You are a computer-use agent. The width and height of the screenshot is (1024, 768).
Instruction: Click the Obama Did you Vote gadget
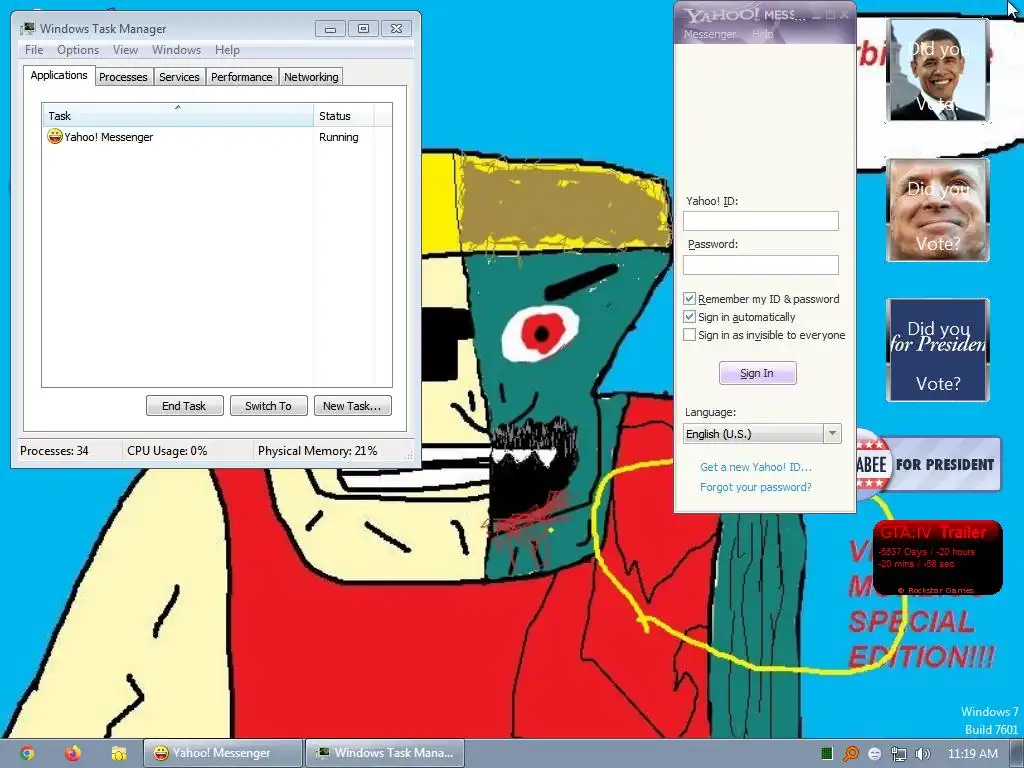coord(938,70)
